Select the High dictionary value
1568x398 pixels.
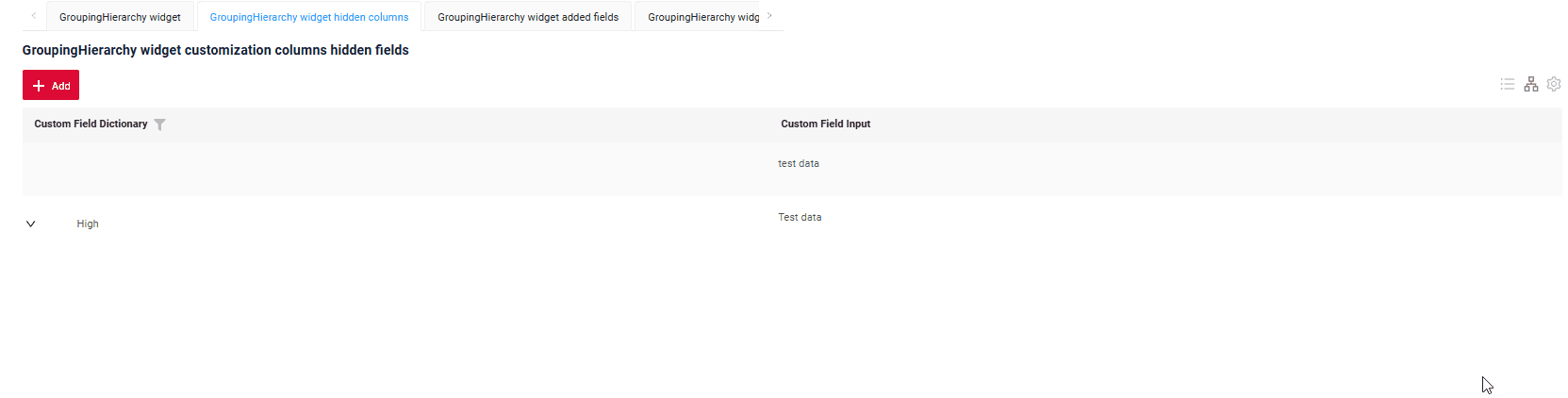[x=88, y=224]
